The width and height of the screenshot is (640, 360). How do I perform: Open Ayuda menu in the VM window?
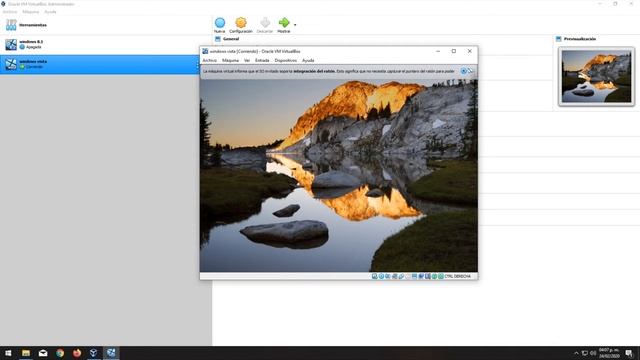tap(308, 60)
